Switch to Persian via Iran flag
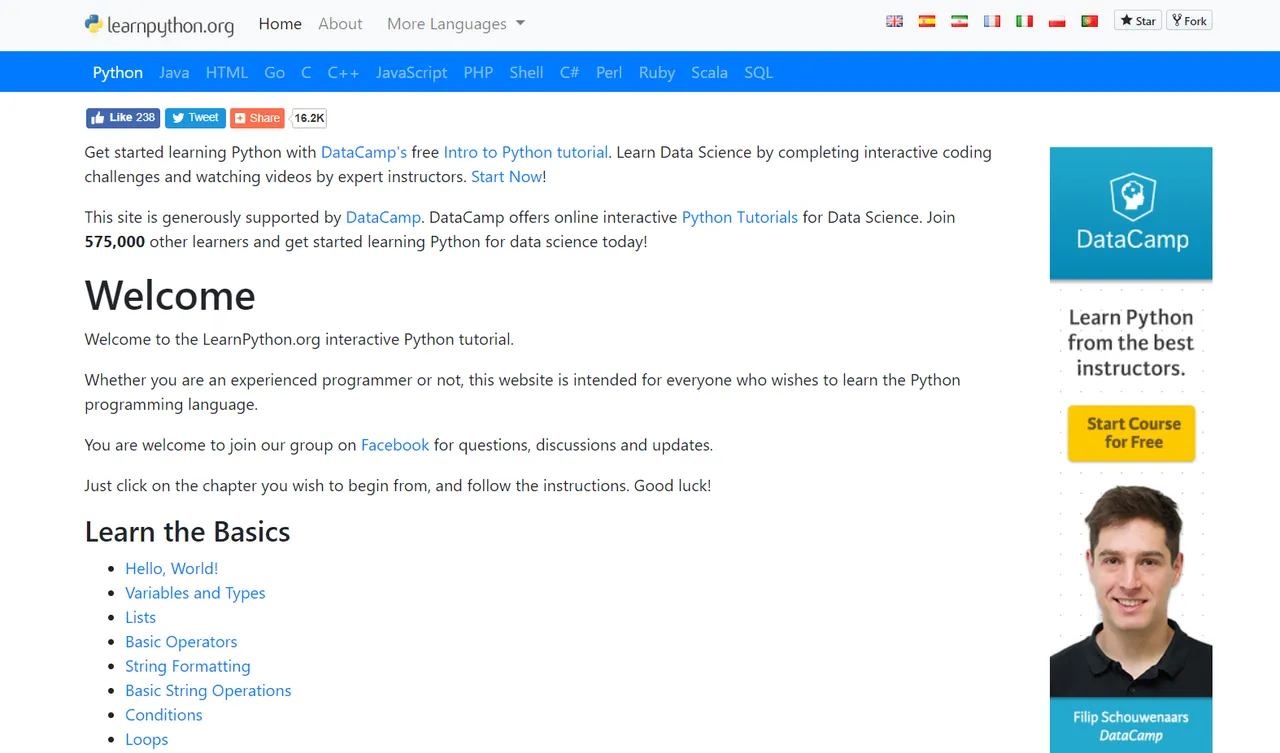 [959, 21]
